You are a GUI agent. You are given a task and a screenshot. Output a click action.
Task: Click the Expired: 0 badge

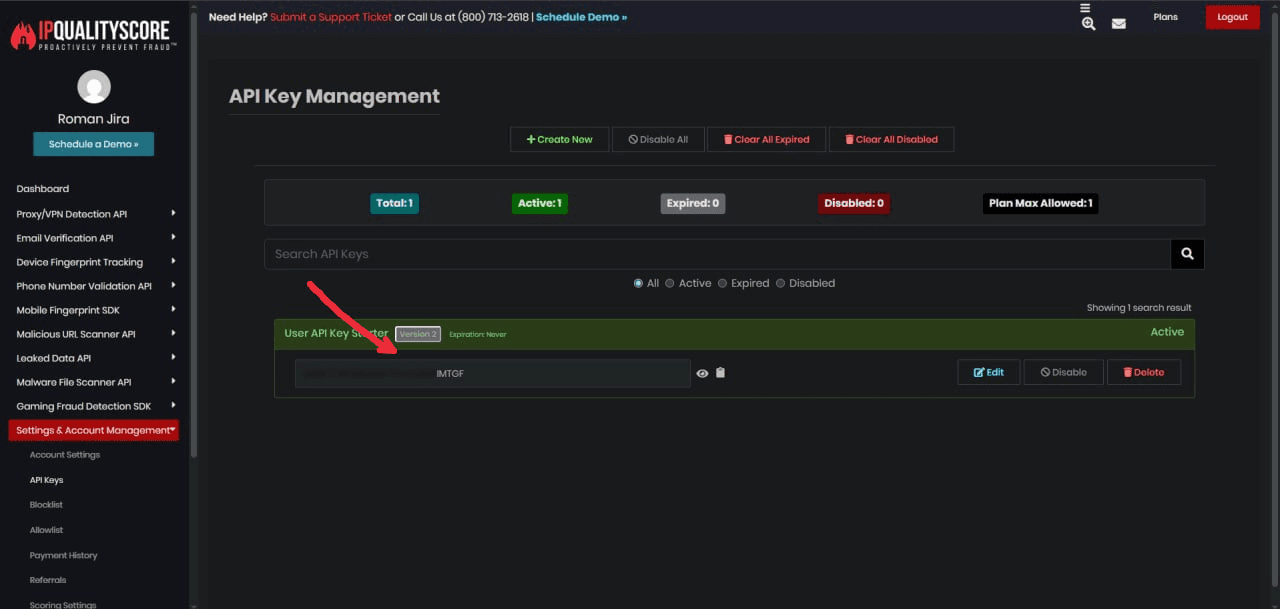[x=693, y=203]
